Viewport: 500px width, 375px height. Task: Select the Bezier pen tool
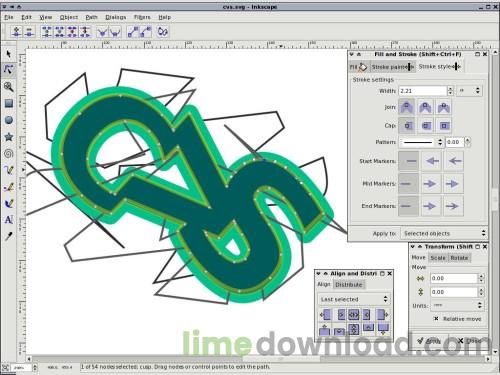9,187
